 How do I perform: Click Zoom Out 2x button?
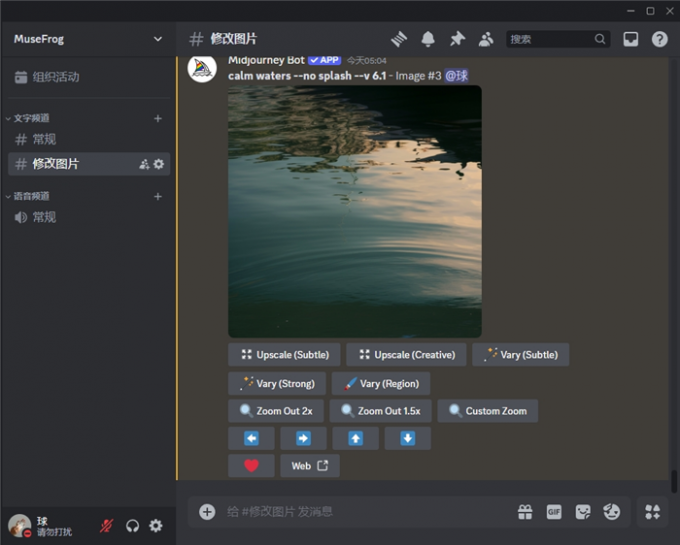[x=276, y=411]
